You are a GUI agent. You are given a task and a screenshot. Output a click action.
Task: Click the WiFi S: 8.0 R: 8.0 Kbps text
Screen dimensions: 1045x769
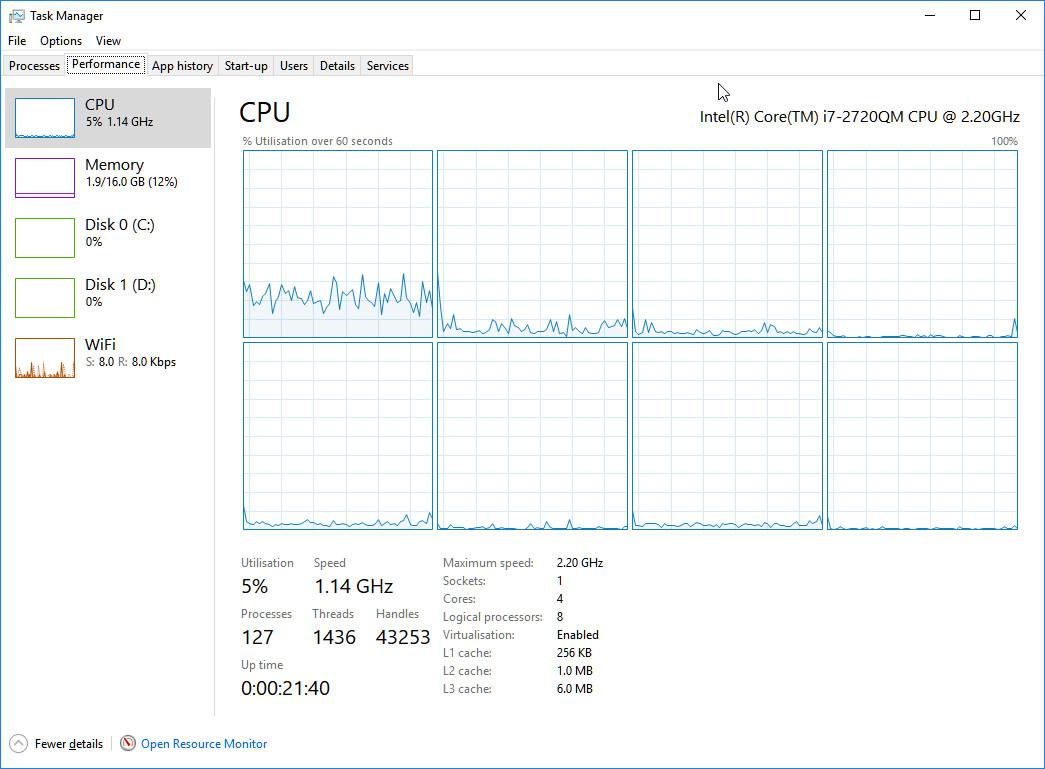[x=131, y=362]
